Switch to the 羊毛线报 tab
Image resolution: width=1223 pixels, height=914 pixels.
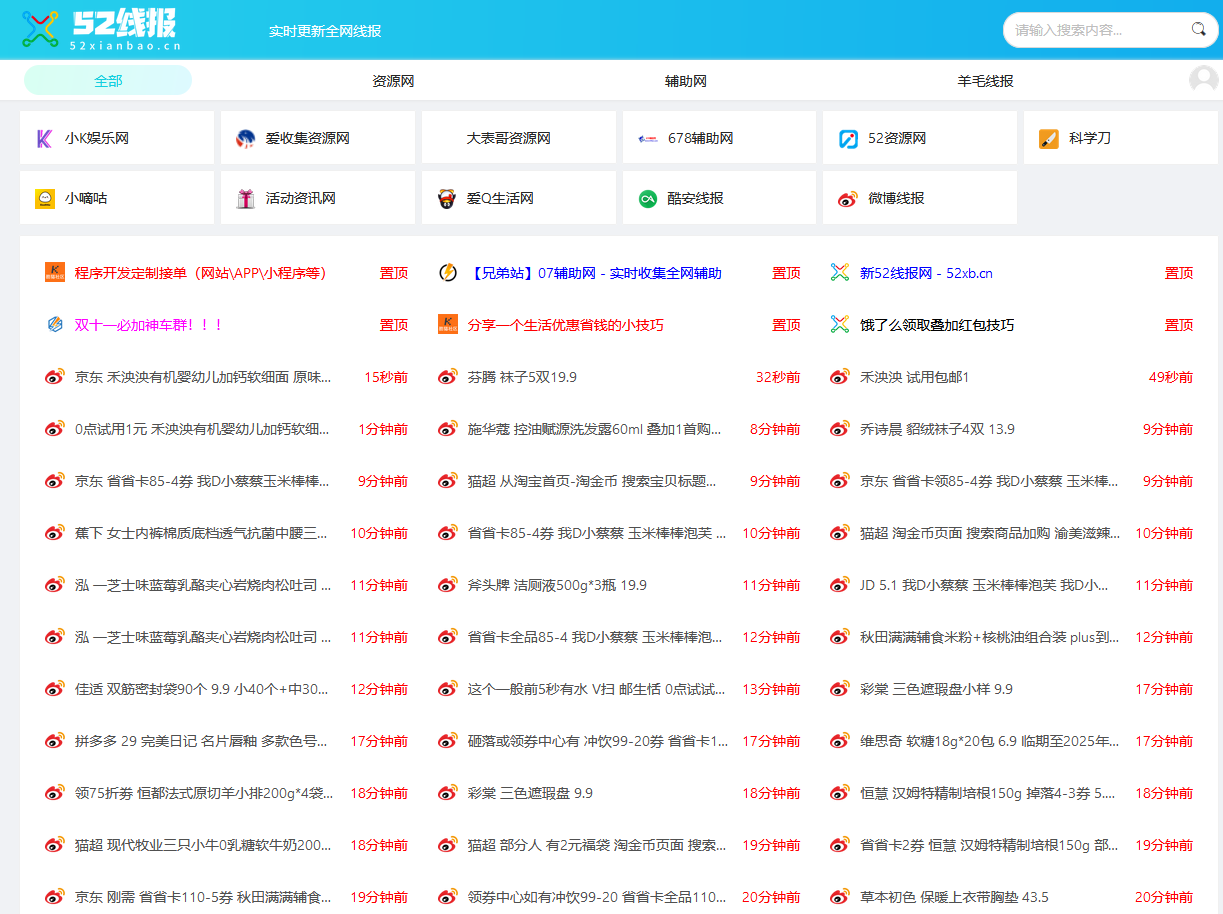tap(985, 81)
